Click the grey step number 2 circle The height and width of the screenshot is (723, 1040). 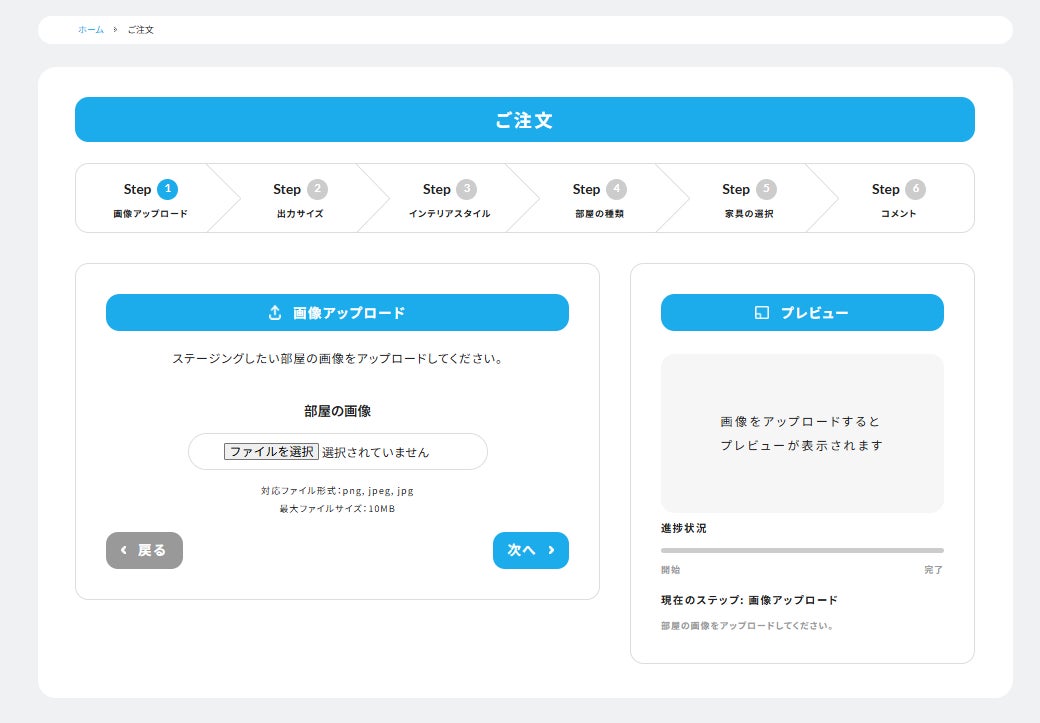click(x=317, y=189)
